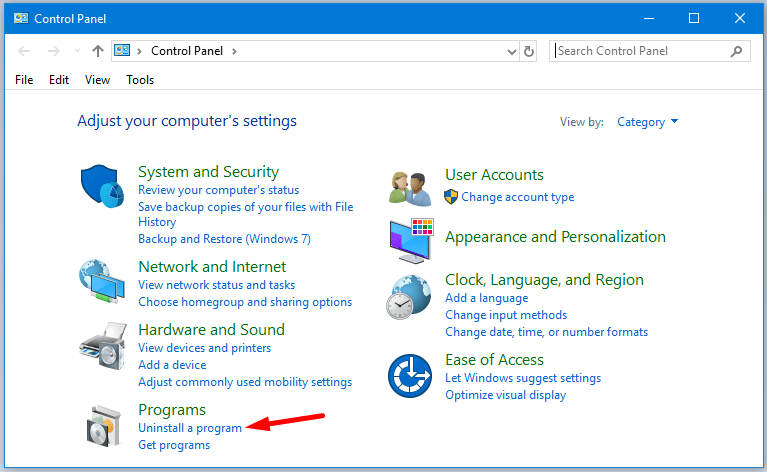The image size is (767, 472).
Task: Click the Ease of Access icon
Action: click(x=410, y=376)
